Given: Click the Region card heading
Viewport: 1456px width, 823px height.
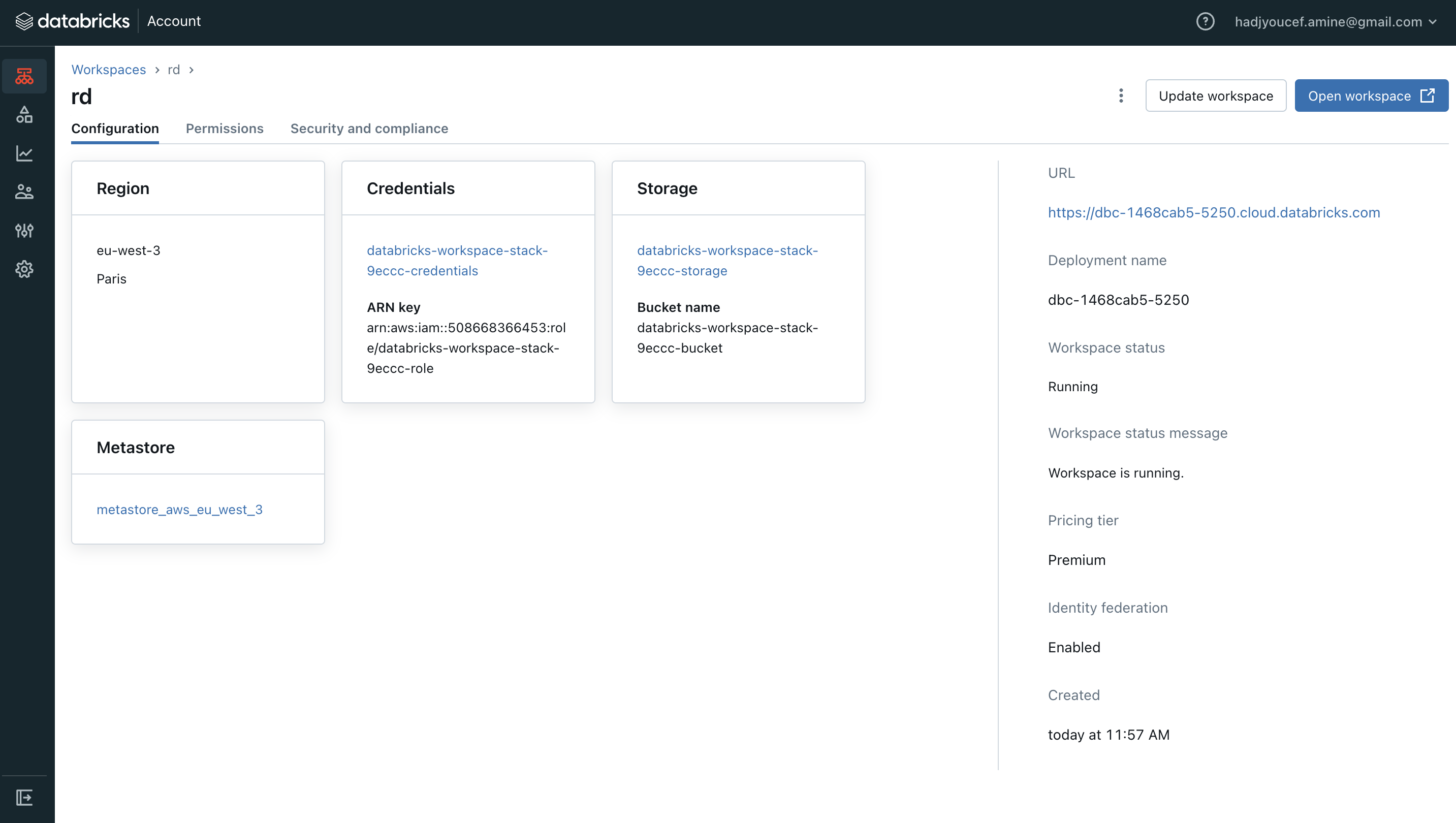Looking at the screenshot, I should 123,188.
